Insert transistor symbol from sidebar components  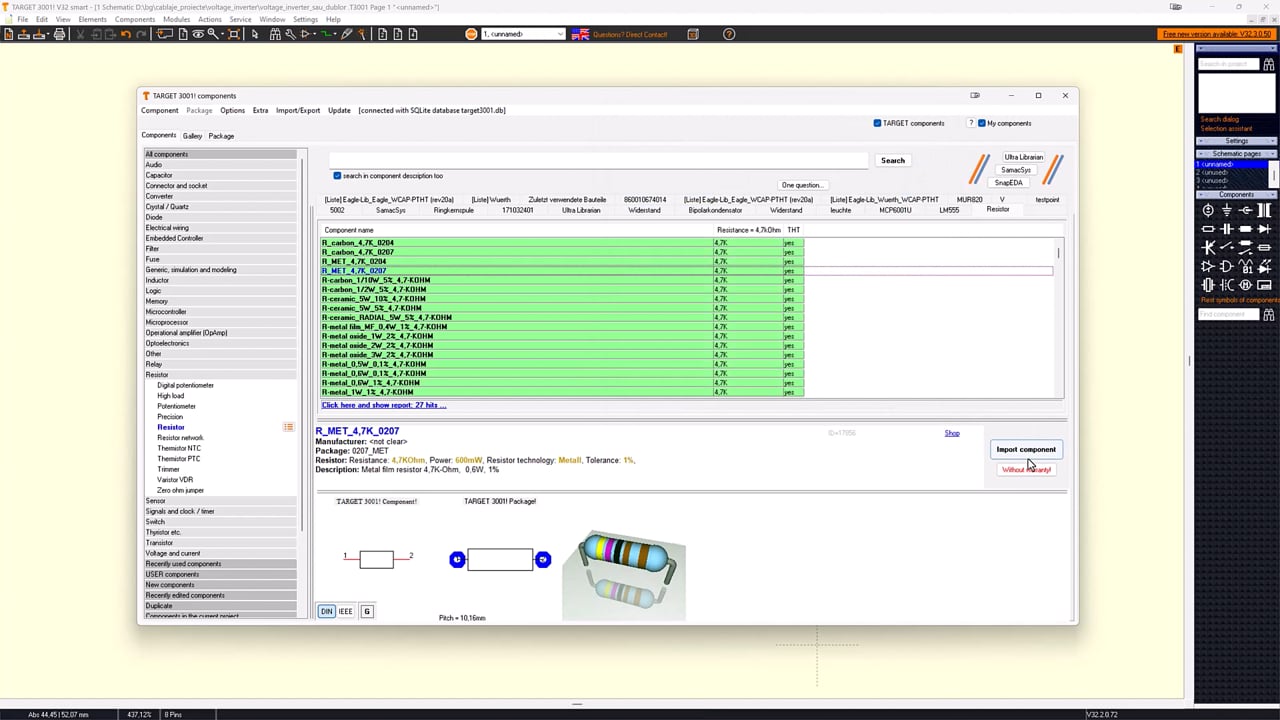1208,248
